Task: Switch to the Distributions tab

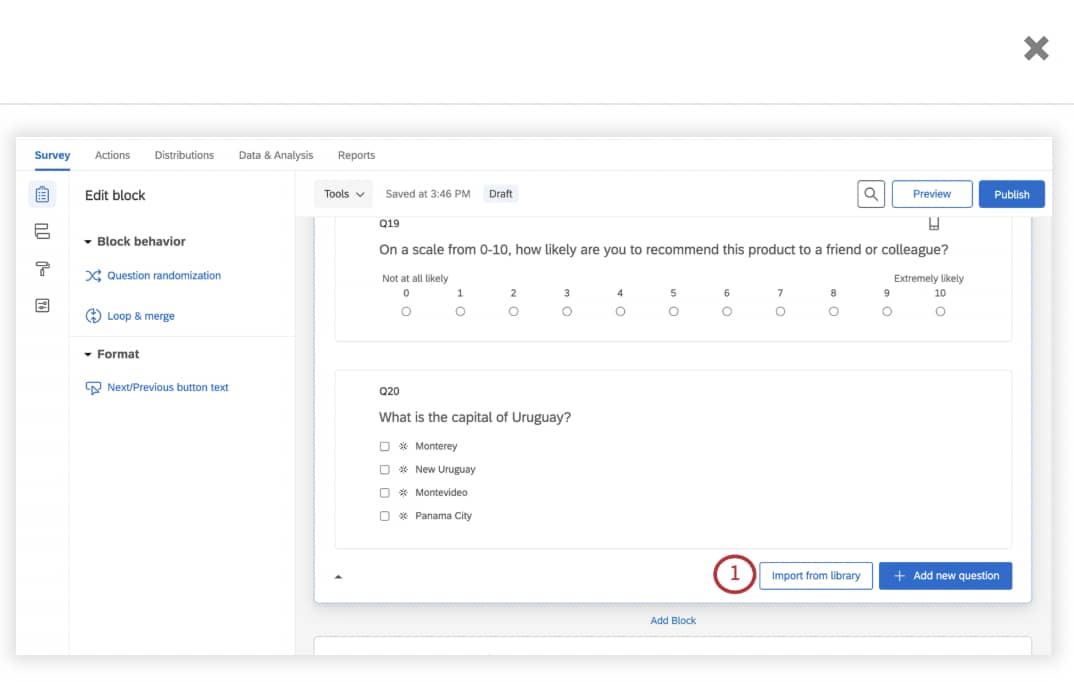Action: tap(184, 155)
